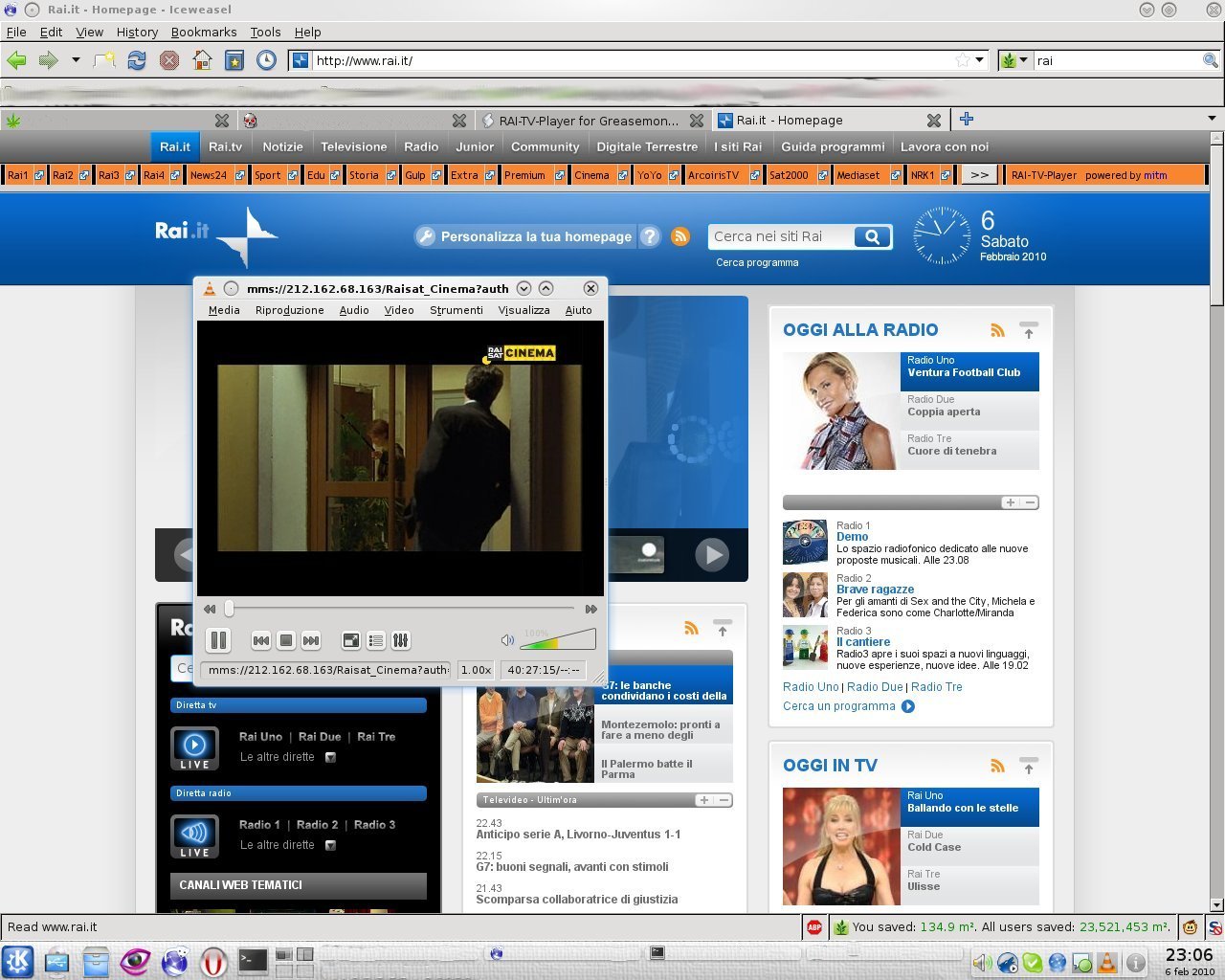
Task: Click the VLC volume slider
Action: pyautogui.click(x=560, y=640)
